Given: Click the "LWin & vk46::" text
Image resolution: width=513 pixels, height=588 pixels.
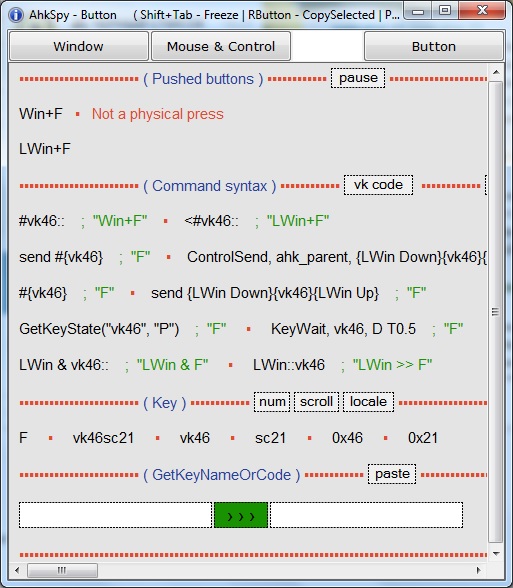Looking at the screenshot, I should point(64,365).
